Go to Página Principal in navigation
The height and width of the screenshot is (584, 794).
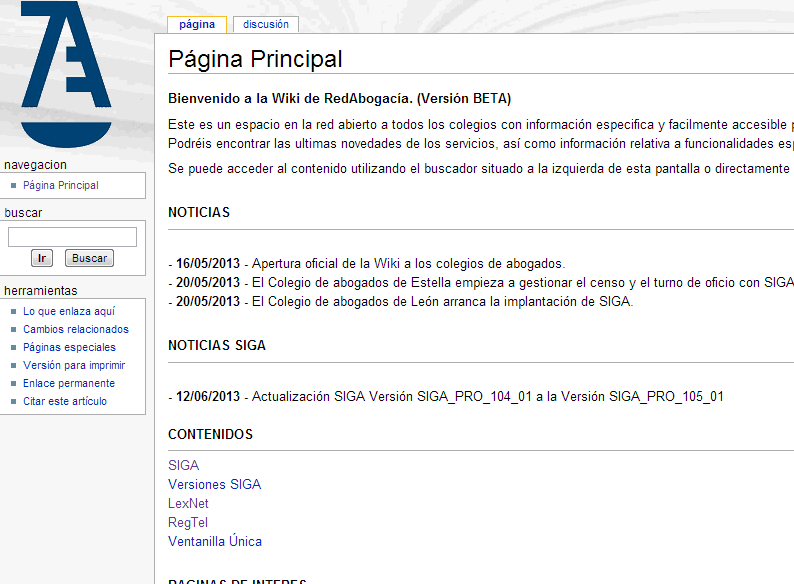[61, 185]
